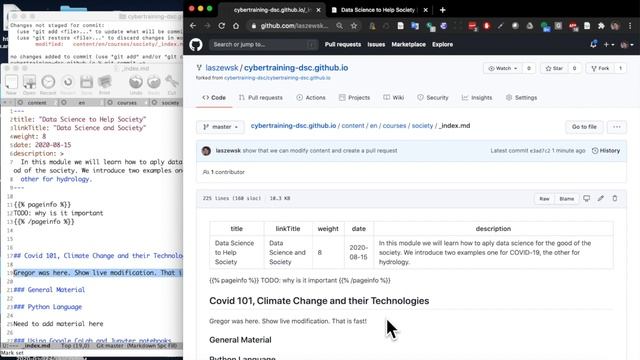Open the Blame view
Screen dimensions: 640x360
567,199
